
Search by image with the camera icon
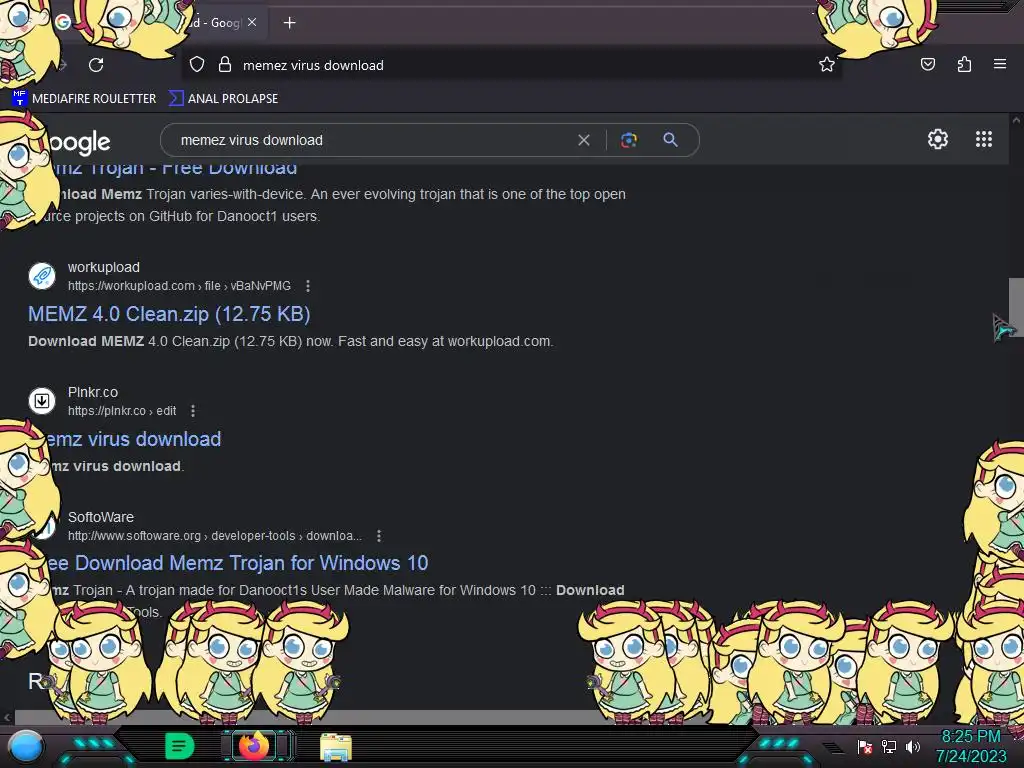[629, 140]
